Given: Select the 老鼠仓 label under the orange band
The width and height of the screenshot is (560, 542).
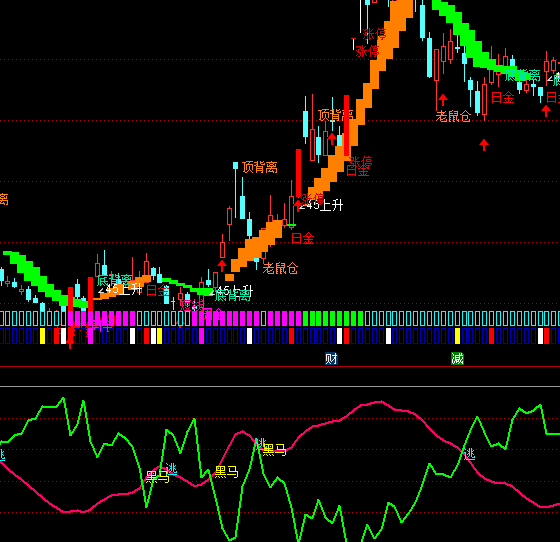Looking at the screenshot, I should [x=280, y=268].
